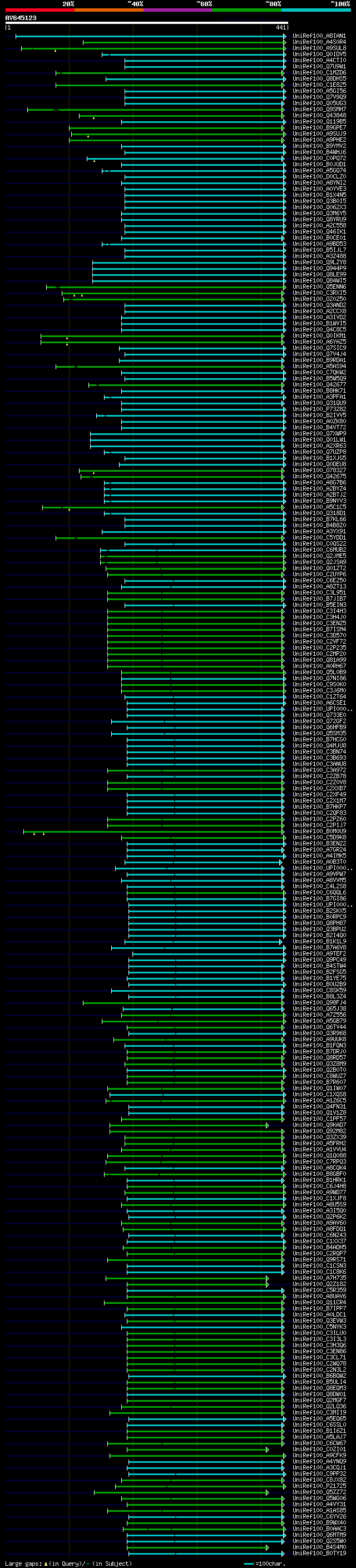
Task: Select the UniRef100_Q7V4J4 entry
Action: (x=319, y=354)
